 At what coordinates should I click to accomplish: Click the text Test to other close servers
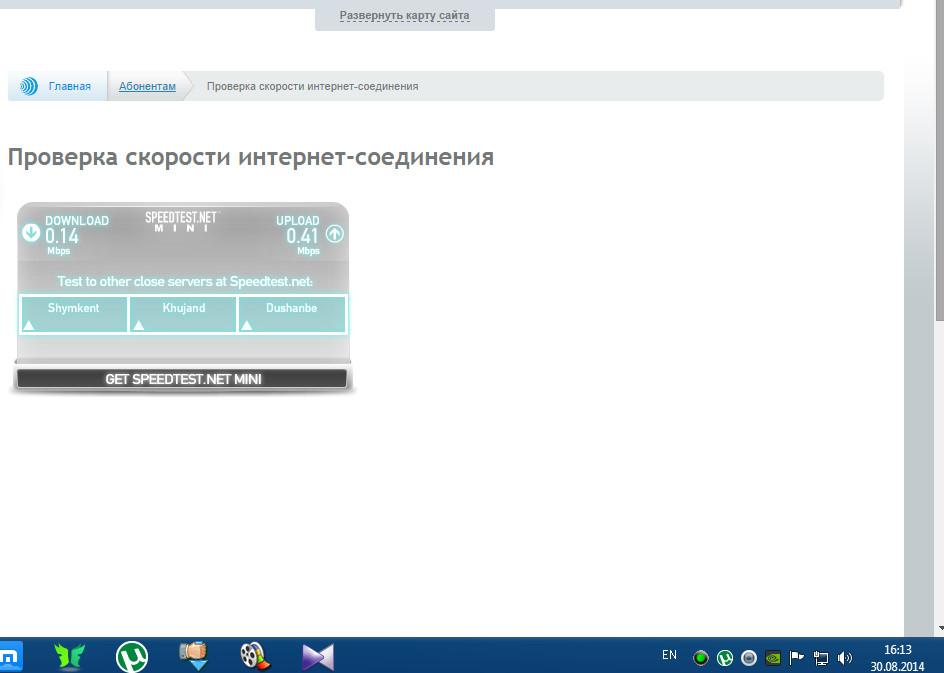click(185, 281)
